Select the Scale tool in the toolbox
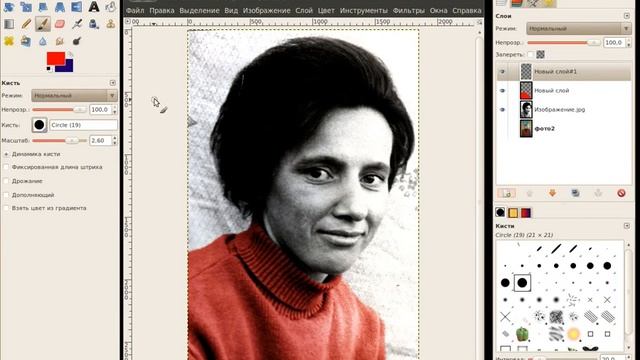Viewport: 640px width, 360px height. click(26, 7)
